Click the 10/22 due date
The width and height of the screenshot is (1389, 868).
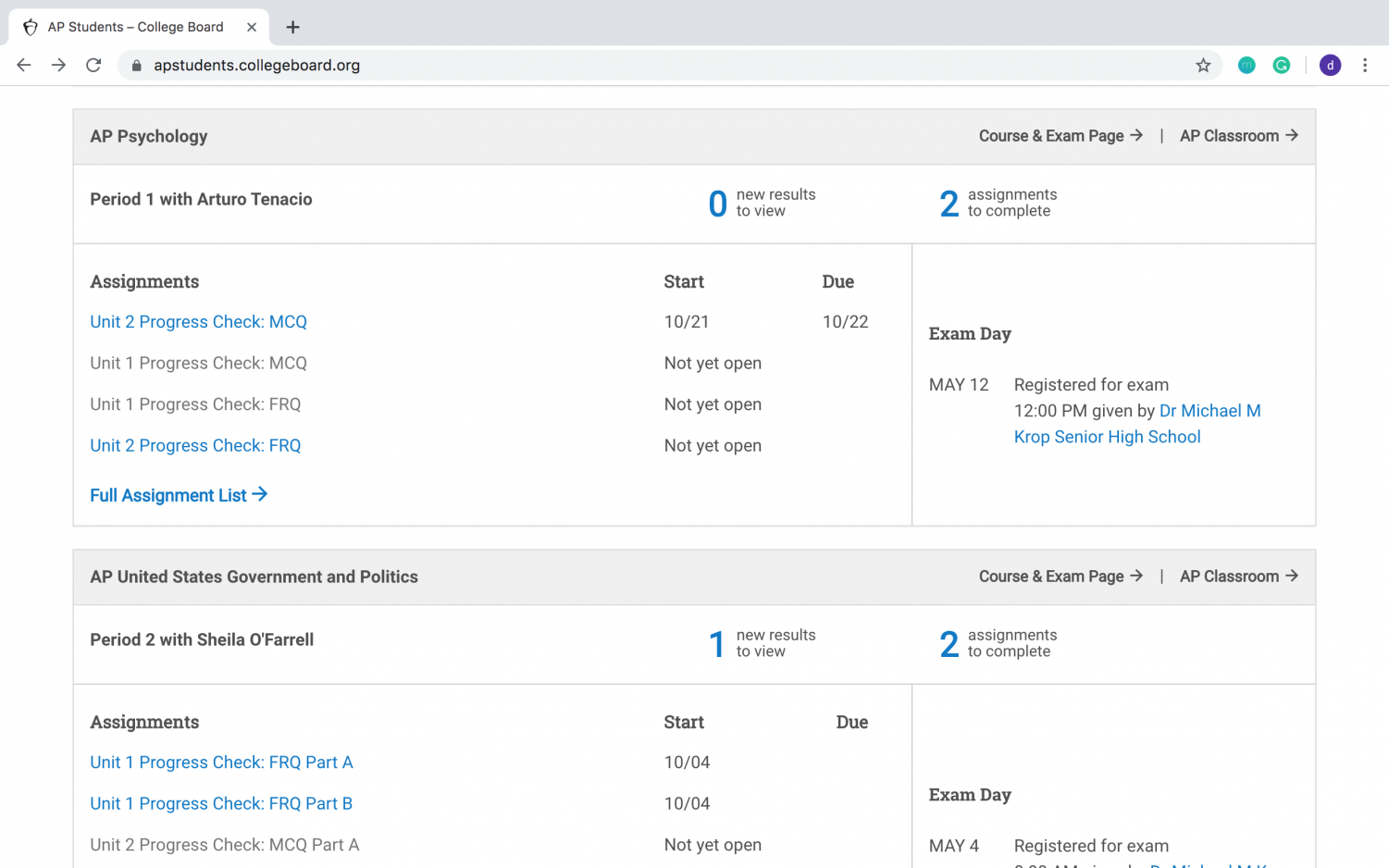point(846,322)
